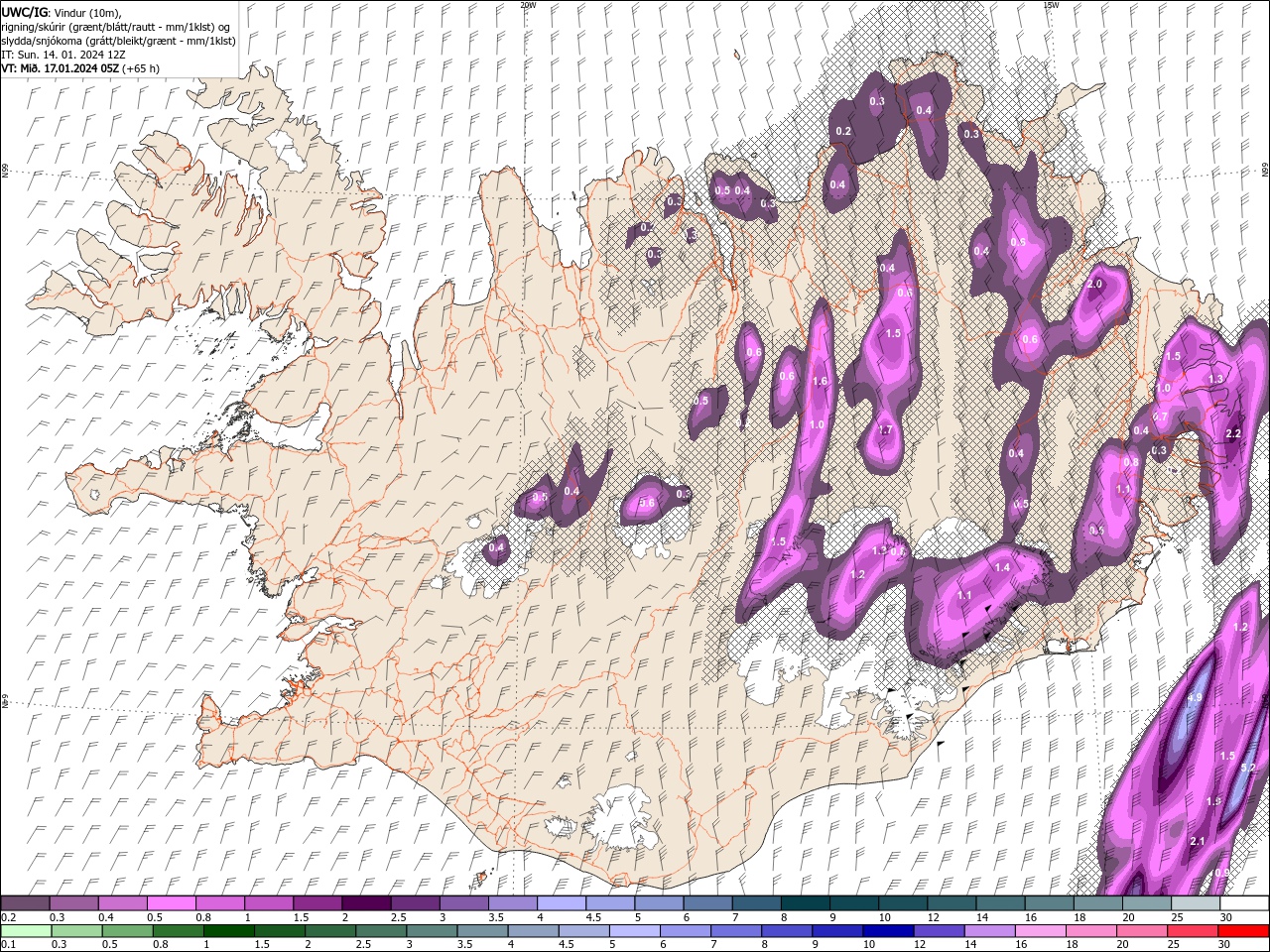The image size is (1270, 952).
Task: Click the 15W longitude label at top edge
Action: 1051,5
